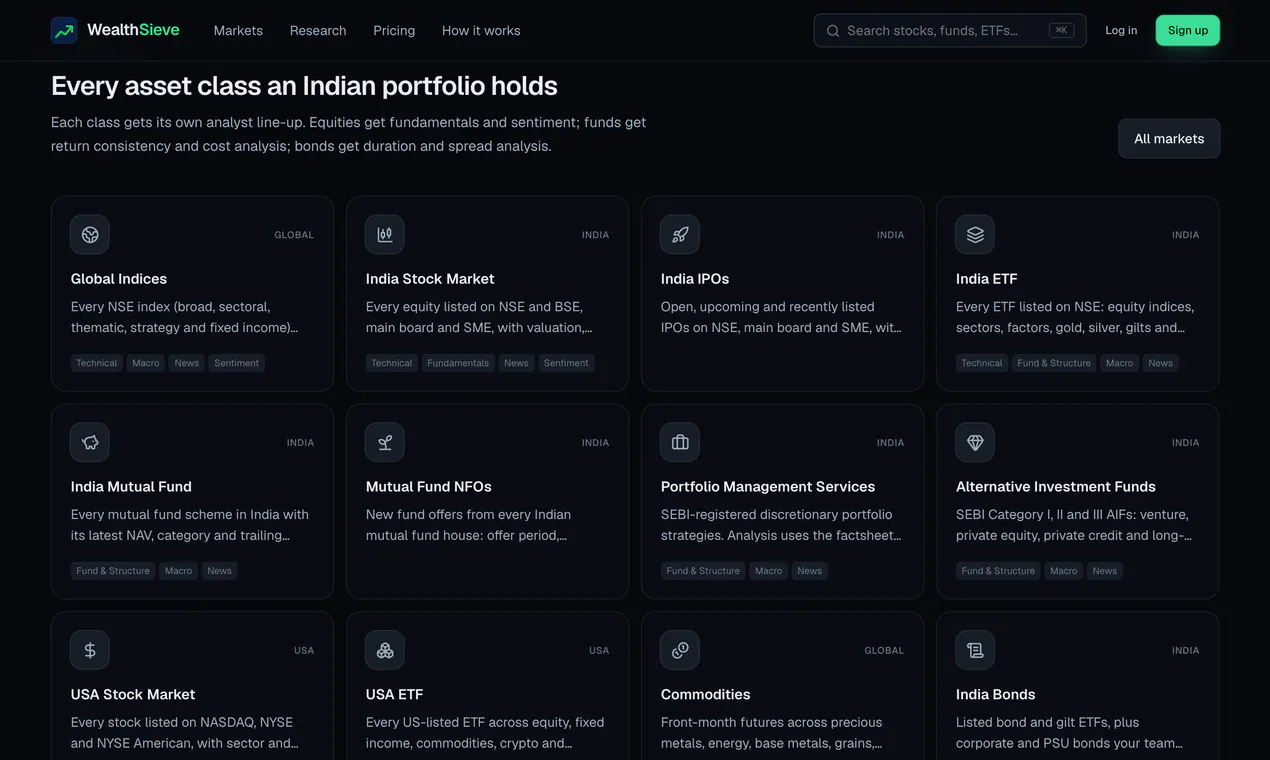Click the search magnifier icon
The width and height of the screenshot is (1270, 760).
pyautogui.click(x=833, y=31)
